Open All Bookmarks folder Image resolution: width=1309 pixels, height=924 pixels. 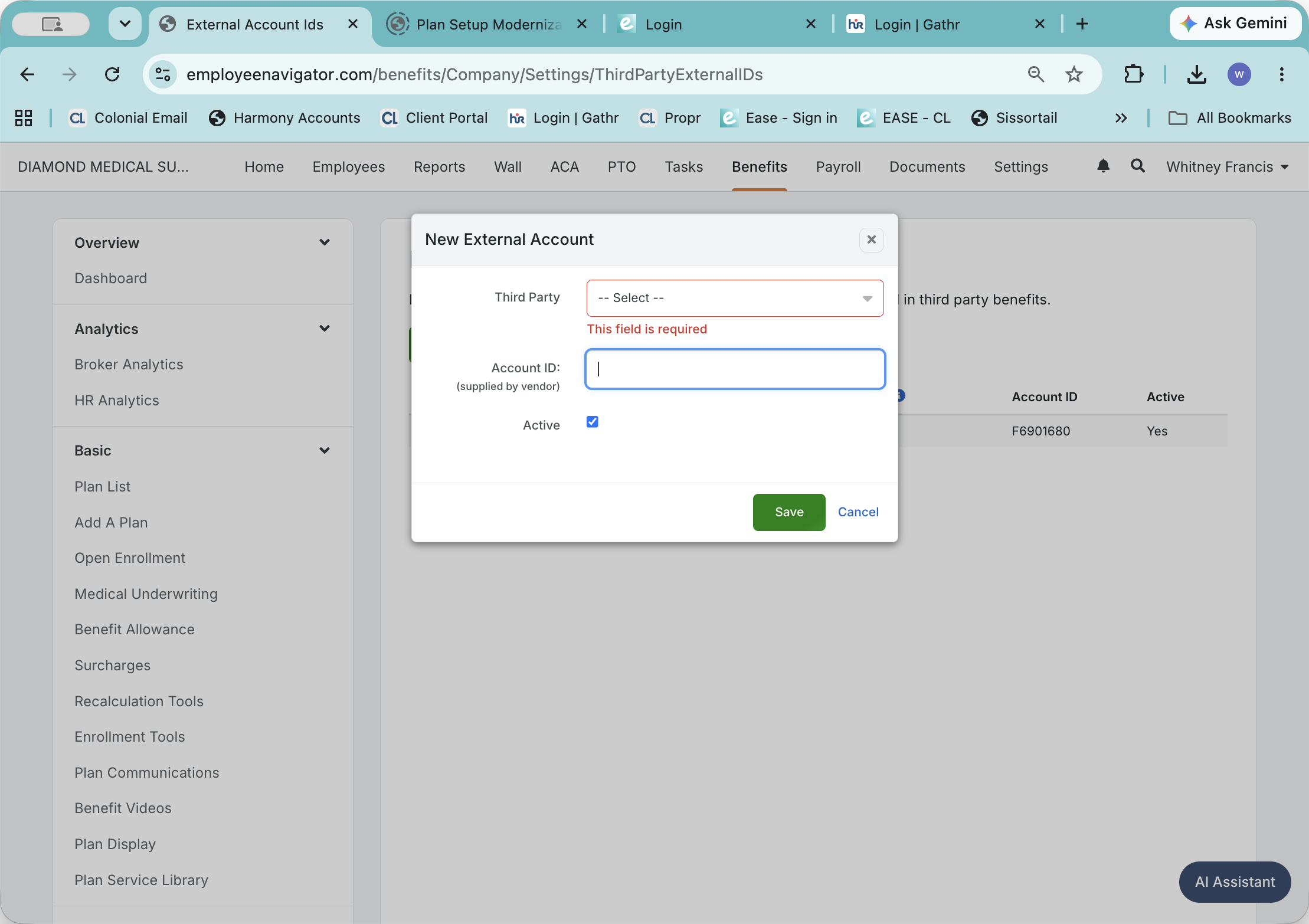[1229, 118]
